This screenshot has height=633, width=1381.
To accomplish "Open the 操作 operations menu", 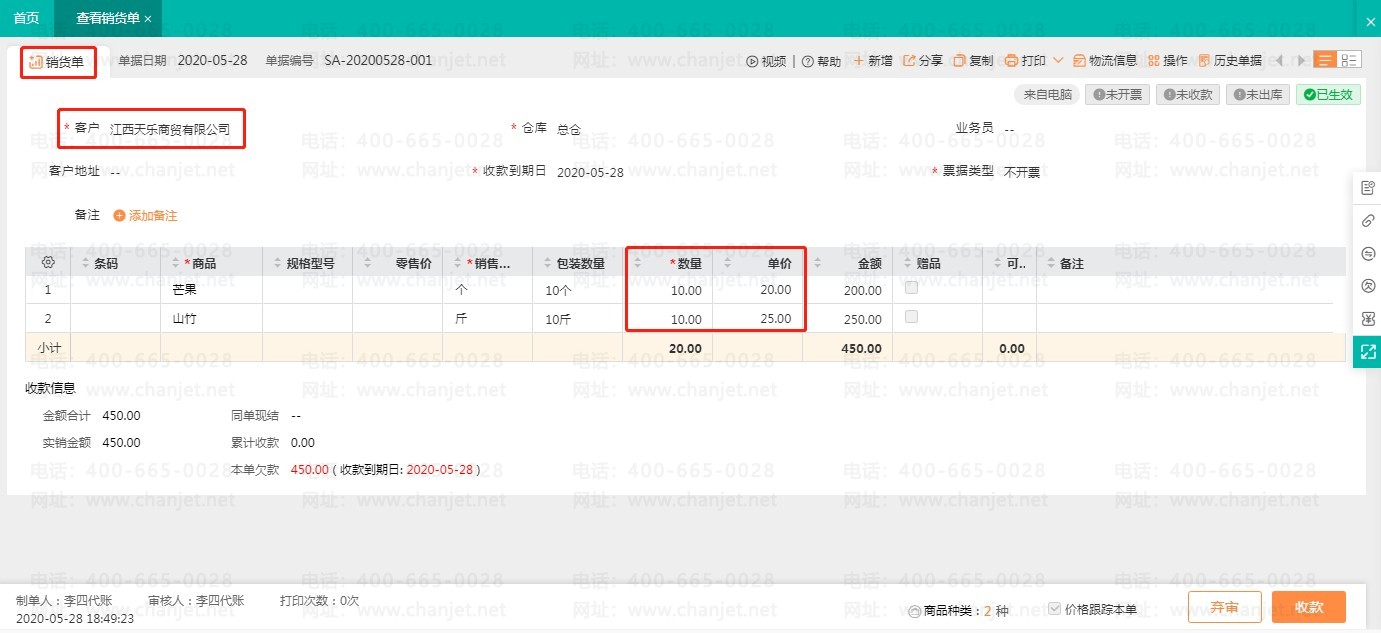I will pos(1168,61).
